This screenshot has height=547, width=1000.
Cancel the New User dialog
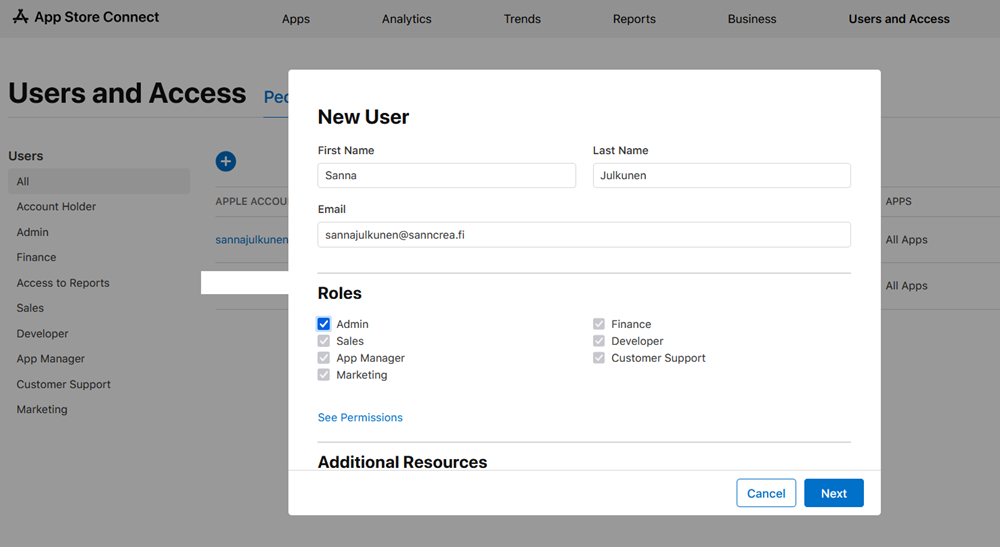point(766,493)
